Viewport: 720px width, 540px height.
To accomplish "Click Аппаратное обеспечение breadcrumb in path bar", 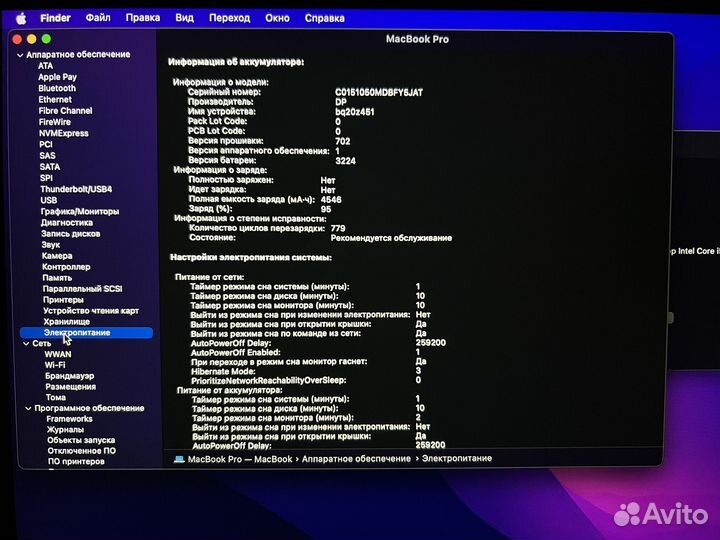I will (x=356, y=459).
